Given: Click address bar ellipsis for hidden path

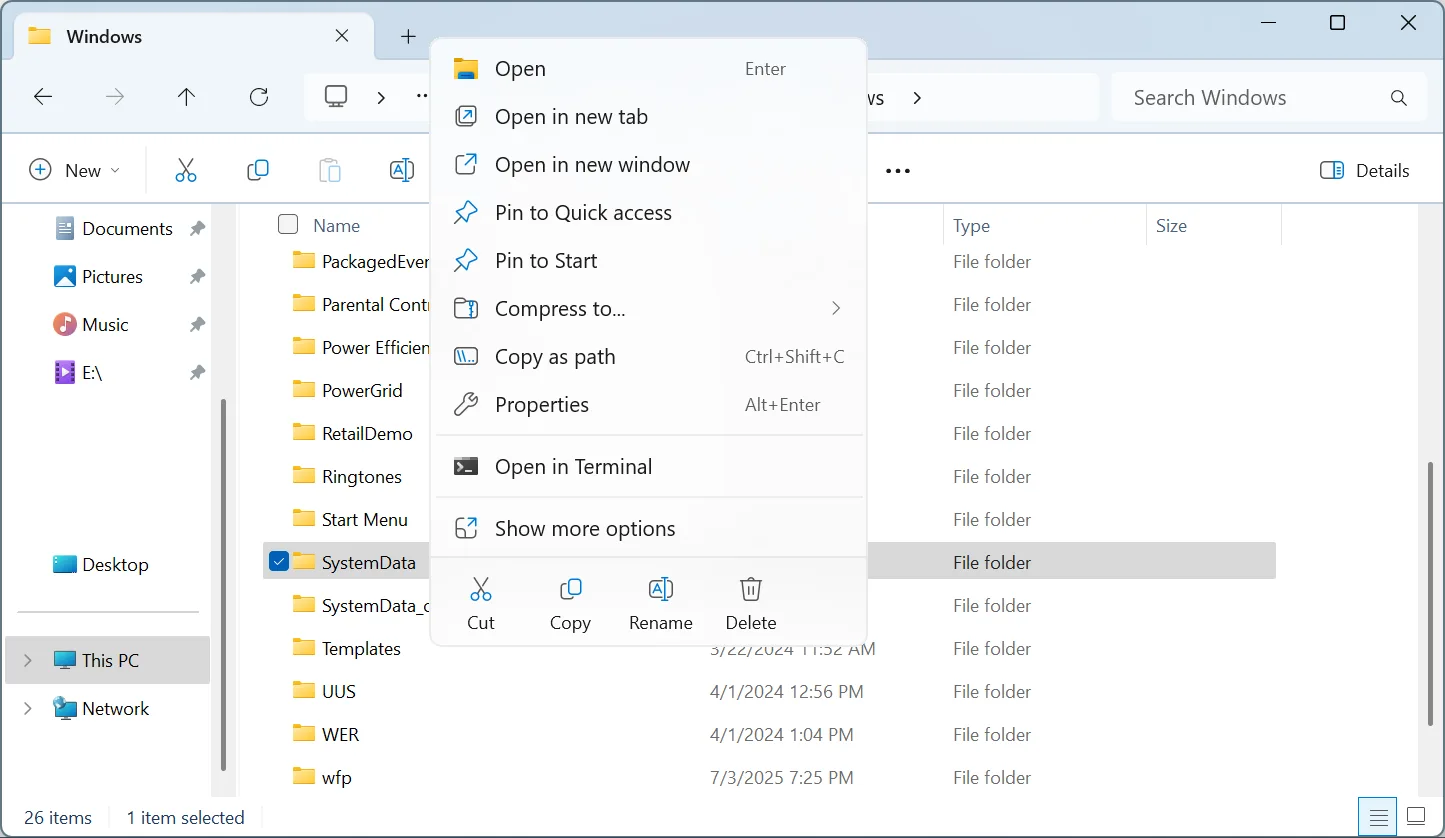Looking at the screenshot, I should [x=423, y=97].
